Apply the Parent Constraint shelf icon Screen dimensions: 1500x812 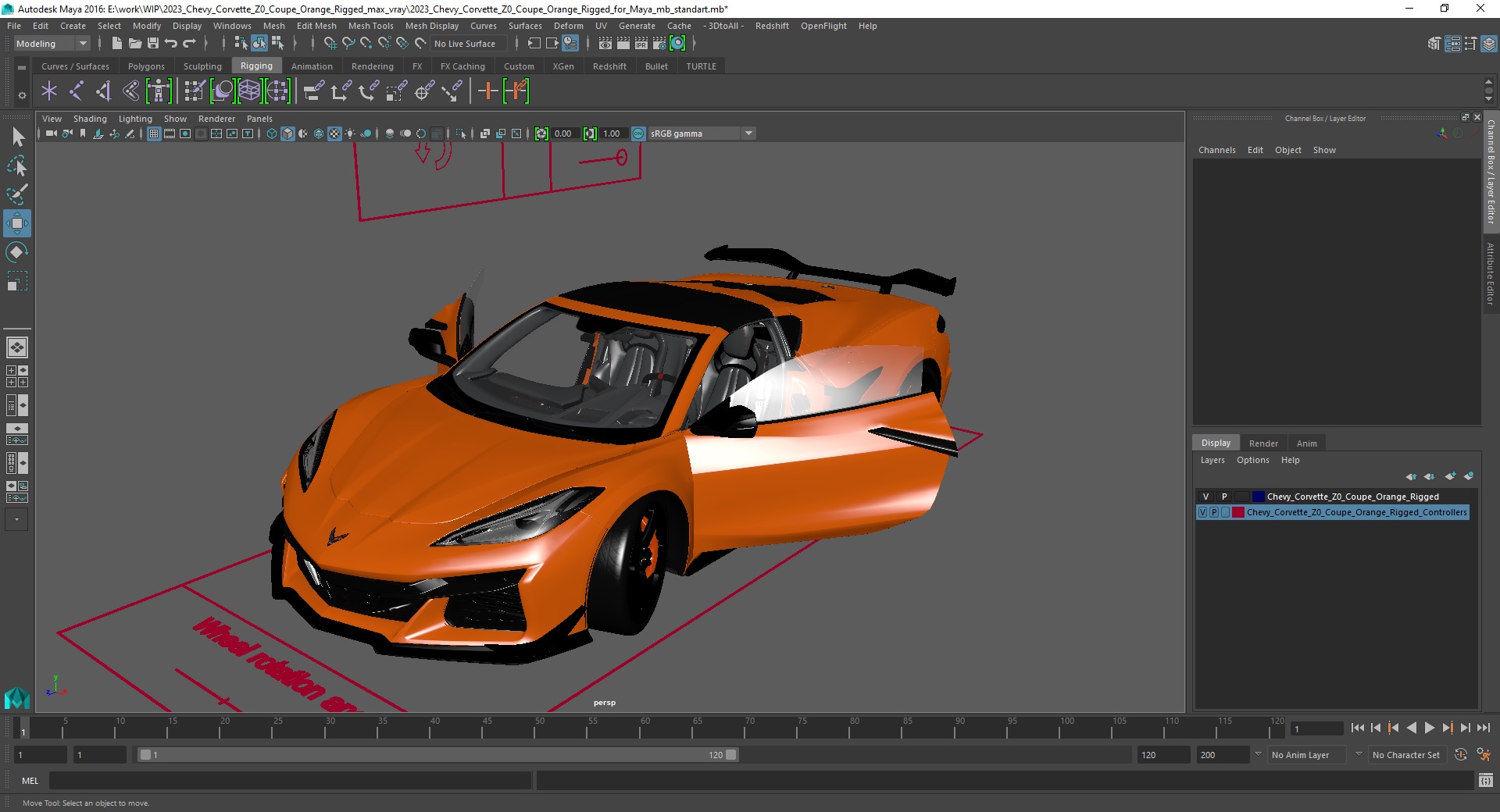coord(314,91)
